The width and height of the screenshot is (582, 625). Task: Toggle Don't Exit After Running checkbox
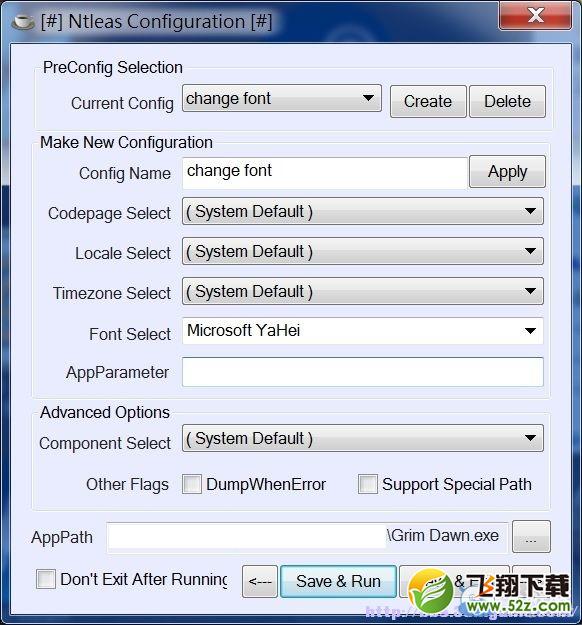point(46,579)
